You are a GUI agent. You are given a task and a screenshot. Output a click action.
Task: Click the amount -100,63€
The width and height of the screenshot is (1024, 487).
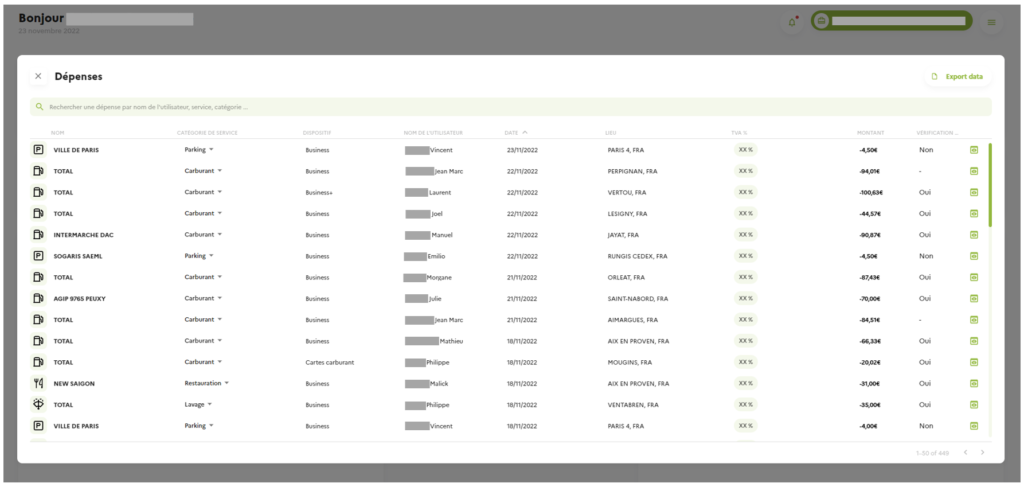coord(871,193)
